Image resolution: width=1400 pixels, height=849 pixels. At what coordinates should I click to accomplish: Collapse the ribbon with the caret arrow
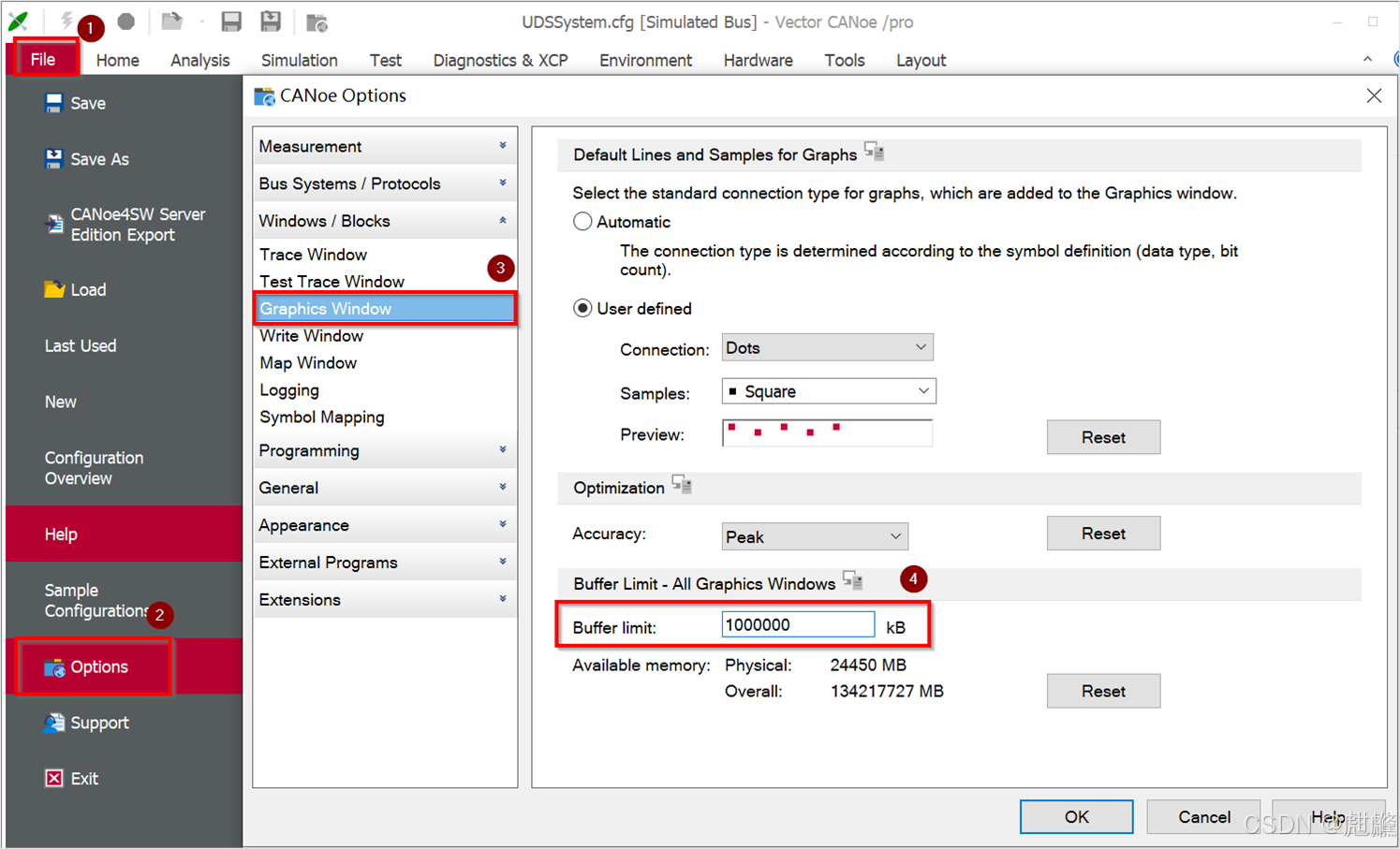pos(1368,59)
